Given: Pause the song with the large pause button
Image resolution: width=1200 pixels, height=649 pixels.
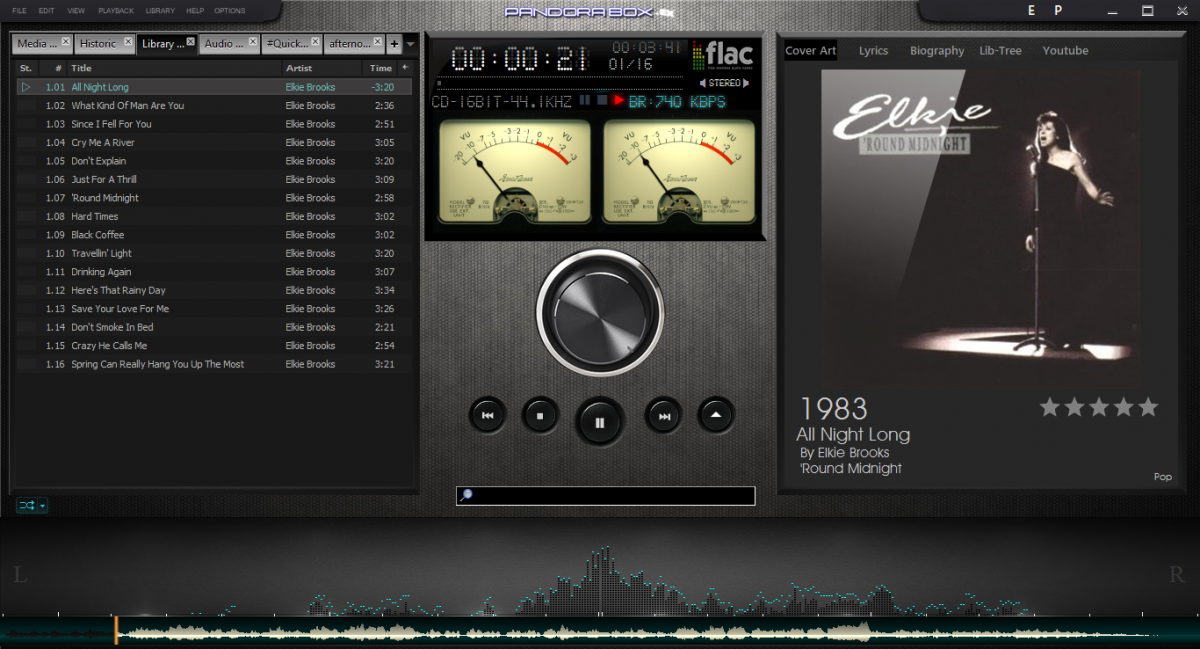Looking at the screenshot, I should coord(599,421).
